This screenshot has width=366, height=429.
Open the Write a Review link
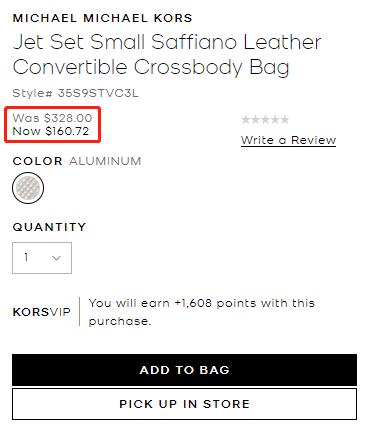pos(288,140)
